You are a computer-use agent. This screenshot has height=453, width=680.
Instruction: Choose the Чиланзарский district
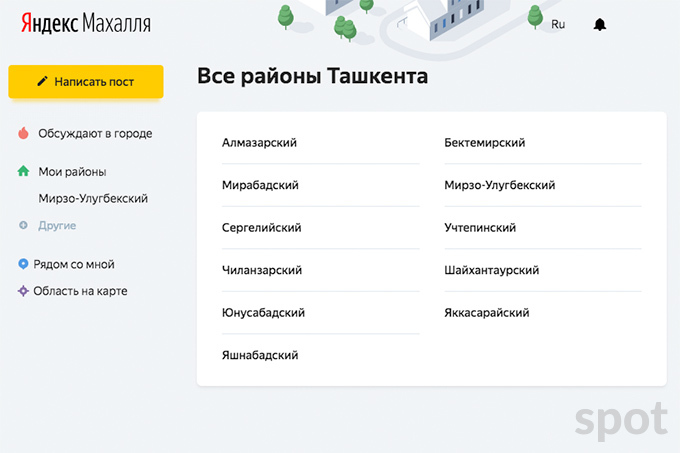tap(262, 270)
